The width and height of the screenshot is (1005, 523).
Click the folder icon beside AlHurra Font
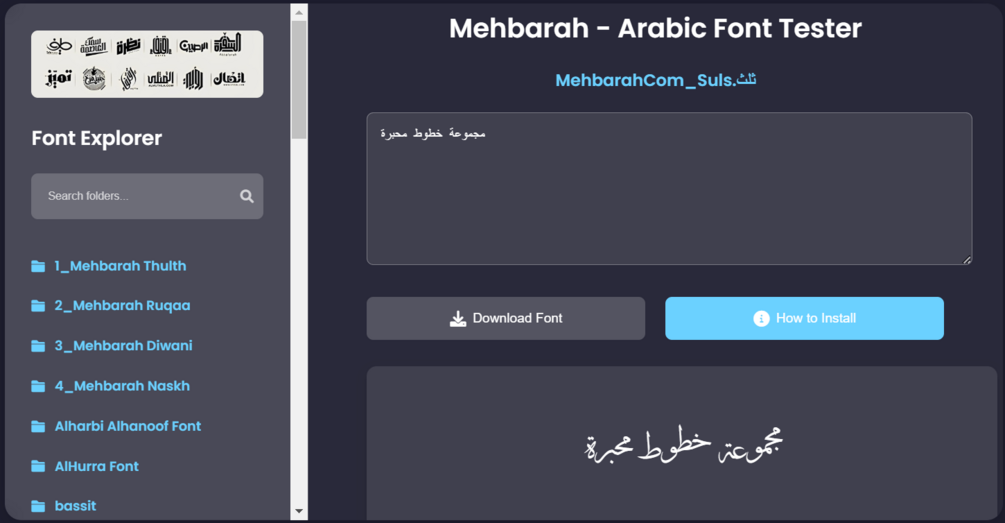coord(38,466)
